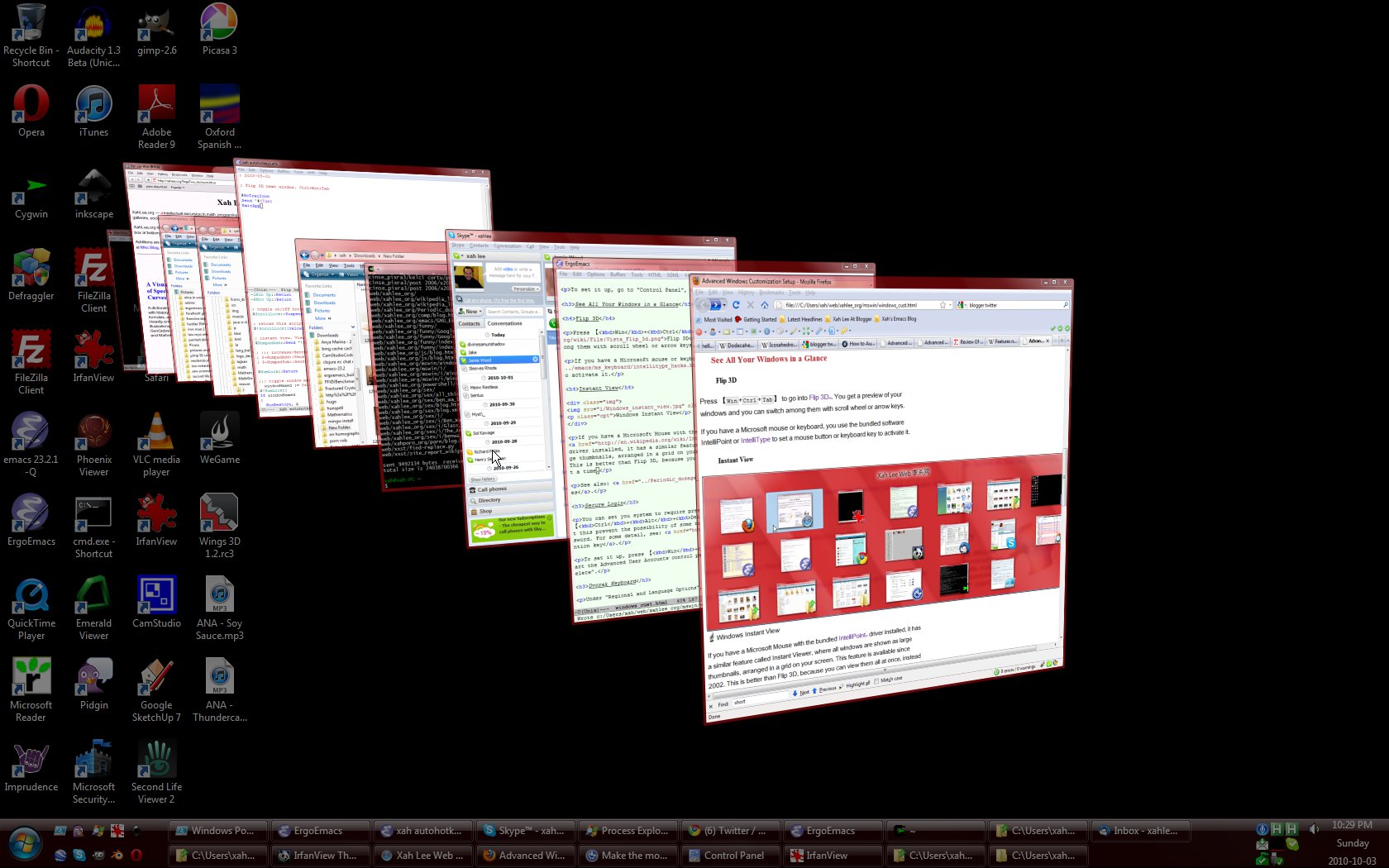Open Imprudence desktop icon
This screenshot has width=1389, height=868.
tap(31, 766)
